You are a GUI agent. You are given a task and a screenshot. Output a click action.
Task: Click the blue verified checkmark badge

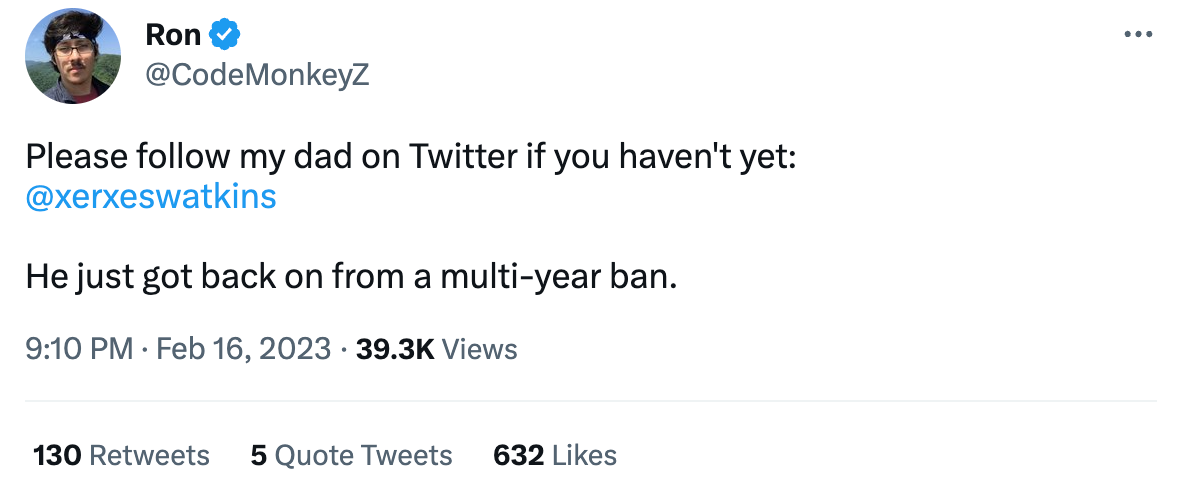(x=224, y=35)
